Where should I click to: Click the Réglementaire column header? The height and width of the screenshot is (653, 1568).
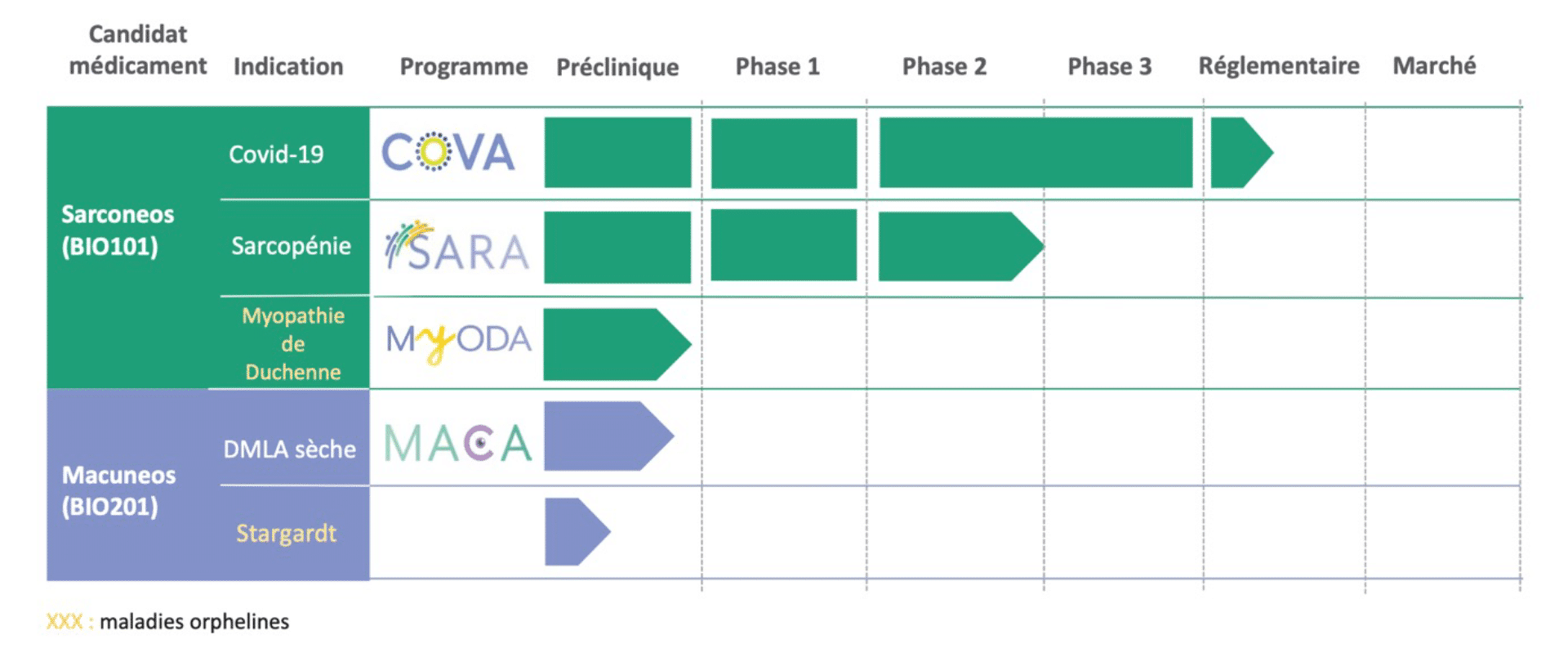pyautogui.click(x=1279, y=65)
